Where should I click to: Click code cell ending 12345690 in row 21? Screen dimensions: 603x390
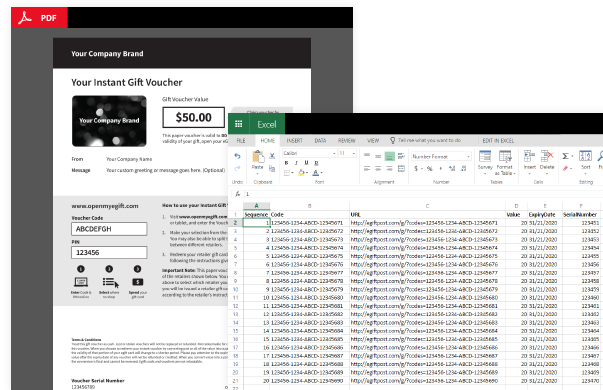306,381
